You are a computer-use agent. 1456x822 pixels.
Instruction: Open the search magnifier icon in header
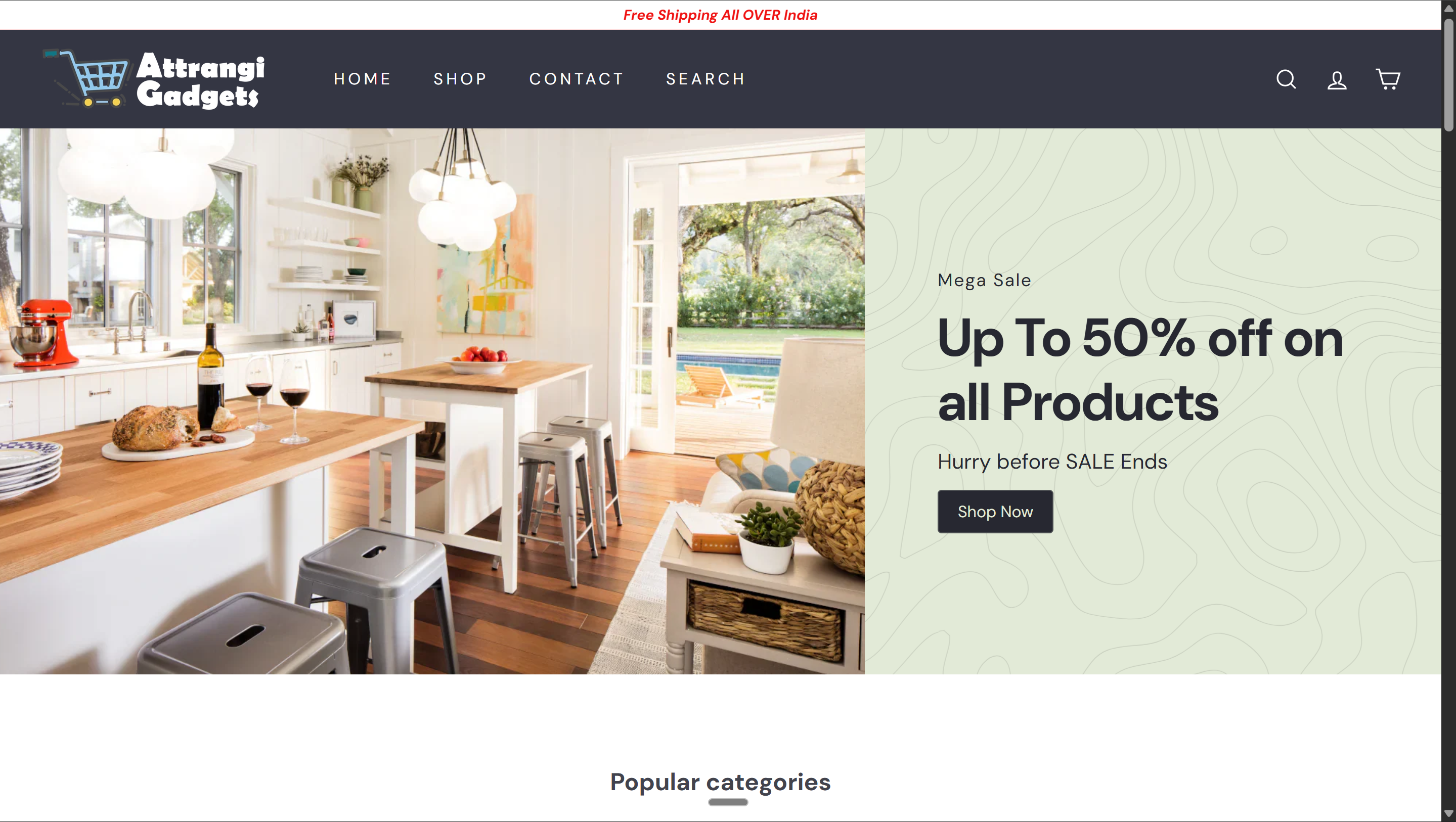coord(1286,79)
